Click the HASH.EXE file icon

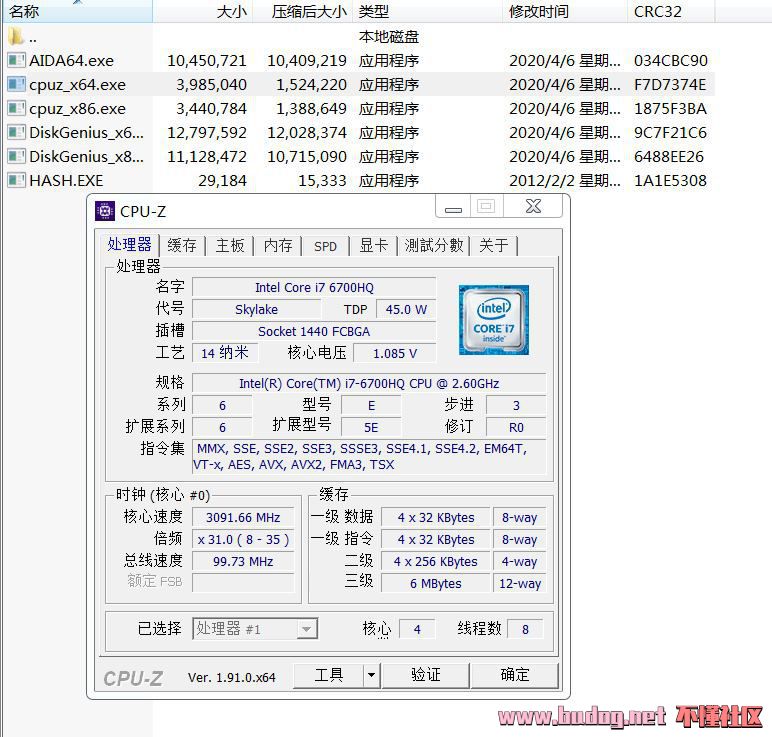point(16,180)
